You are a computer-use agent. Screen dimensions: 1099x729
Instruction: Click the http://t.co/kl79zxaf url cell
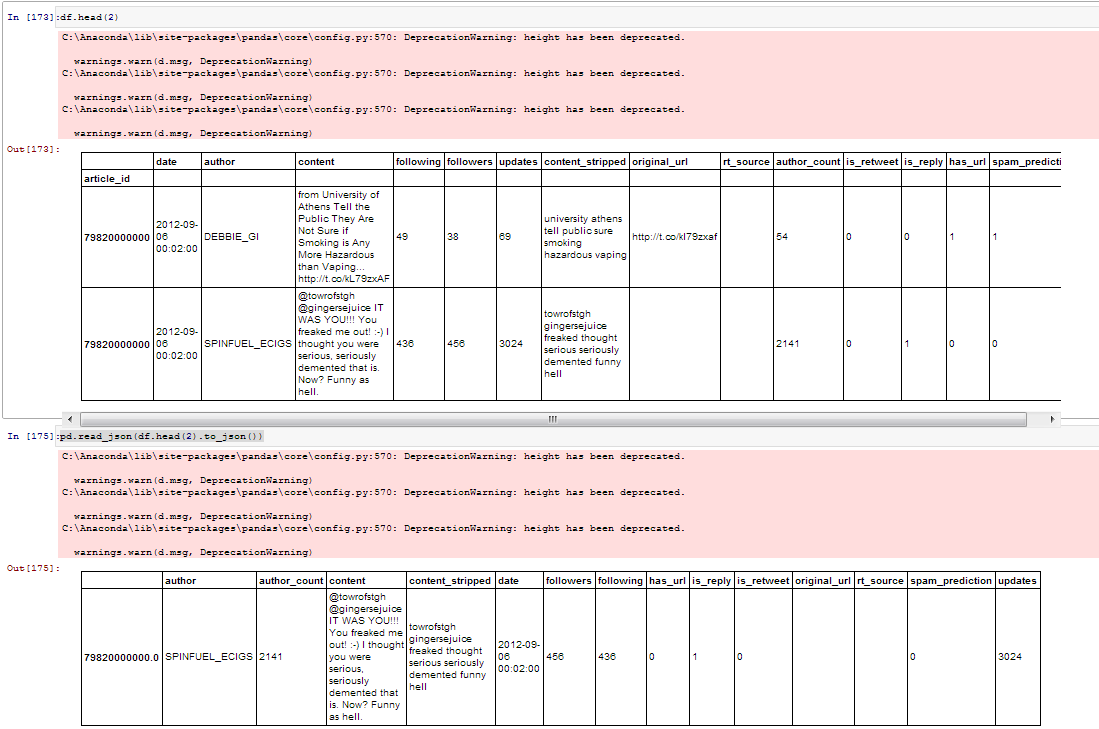[675, 237]
